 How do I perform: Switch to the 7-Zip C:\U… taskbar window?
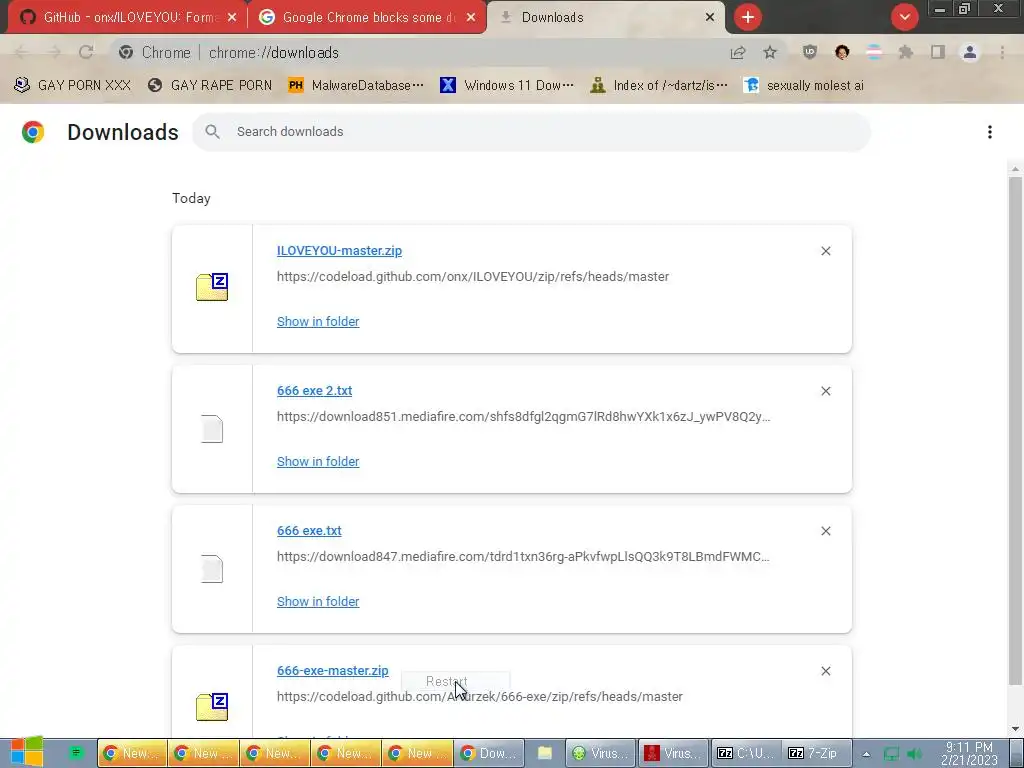(744, 753)
